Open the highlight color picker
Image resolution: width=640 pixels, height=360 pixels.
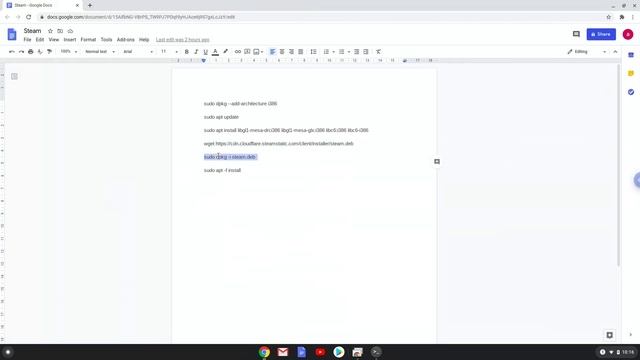(225, 52)
